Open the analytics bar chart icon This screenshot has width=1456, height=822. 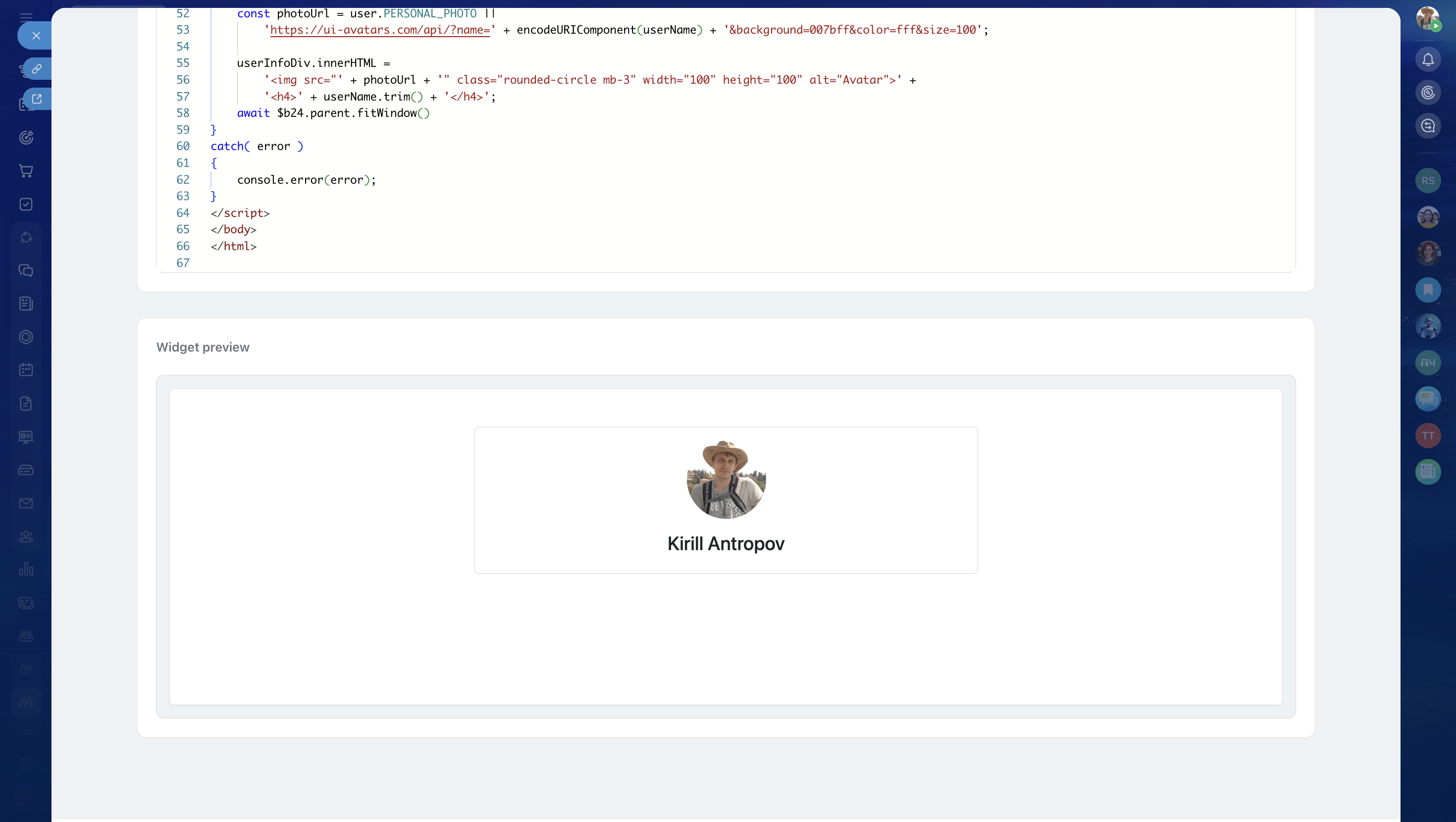coord(26,569)
